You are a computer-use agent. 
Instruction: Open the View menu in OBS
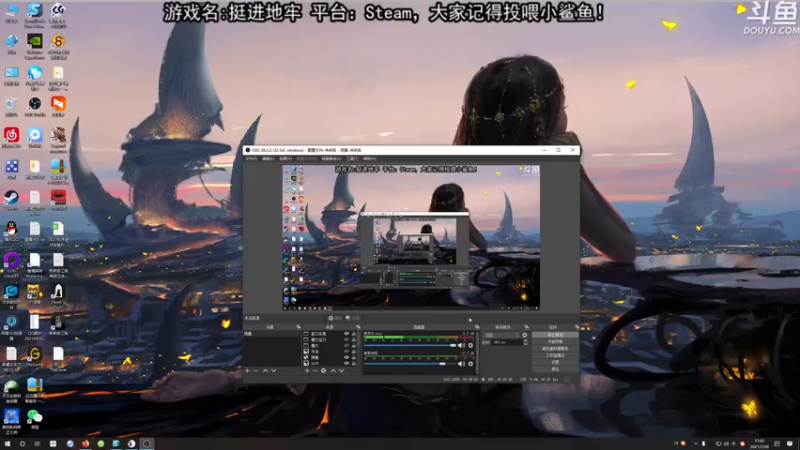285,159
